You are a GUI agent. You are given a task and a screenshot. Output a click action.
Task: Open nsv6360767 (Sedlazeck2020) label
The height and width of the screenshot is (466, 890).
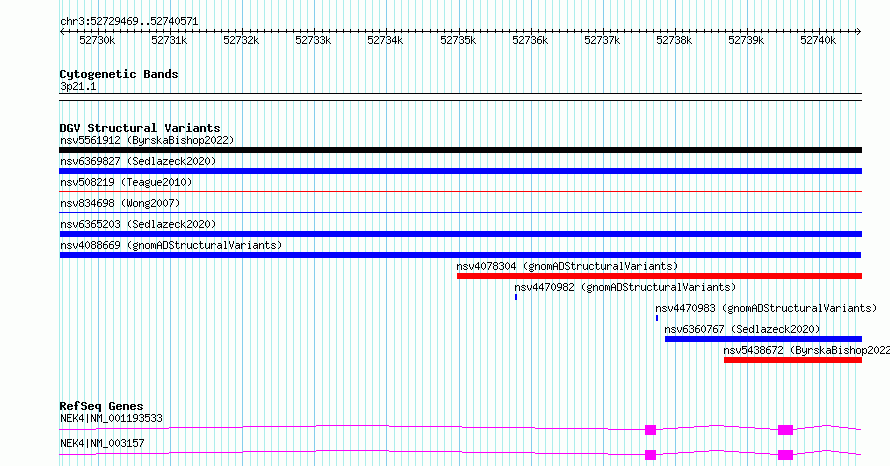coord(742,329)
